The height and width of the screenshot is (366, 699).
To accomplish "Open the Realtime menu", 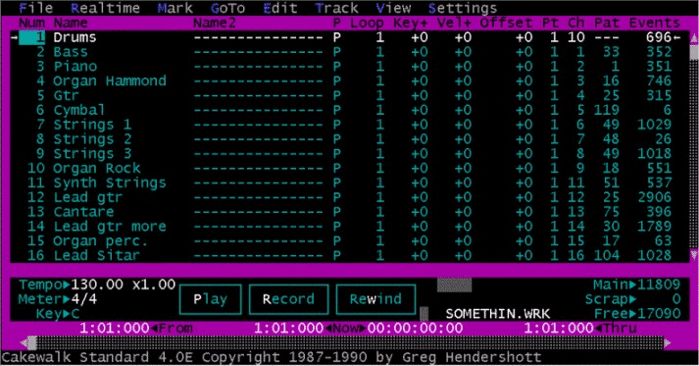I will [x=105, y=8].
